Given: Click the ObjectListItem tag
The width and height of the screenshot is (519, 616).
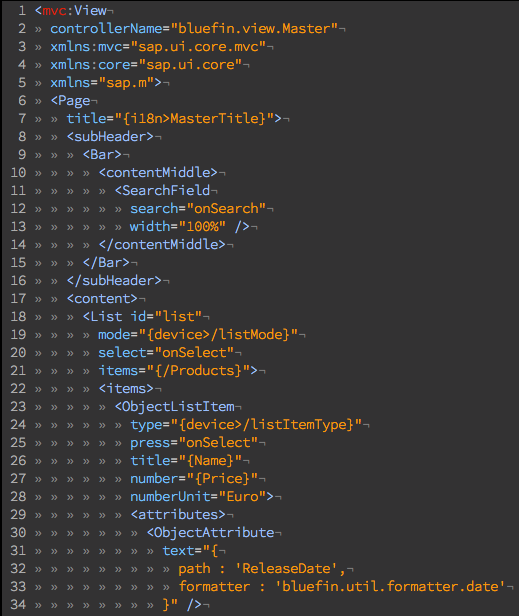Looking at the screenshot, I should tap(174, 407).
